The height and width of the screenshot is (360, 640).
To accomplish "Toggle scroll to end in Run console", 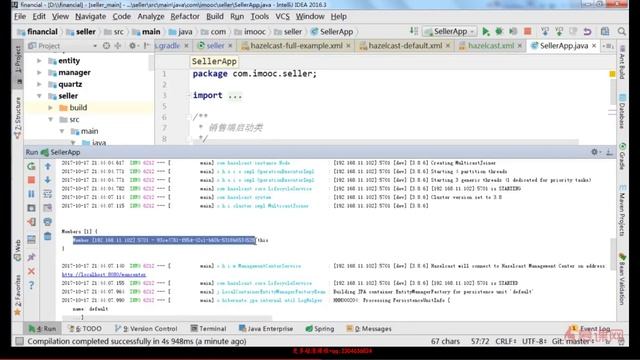I will tap(48, 208).
